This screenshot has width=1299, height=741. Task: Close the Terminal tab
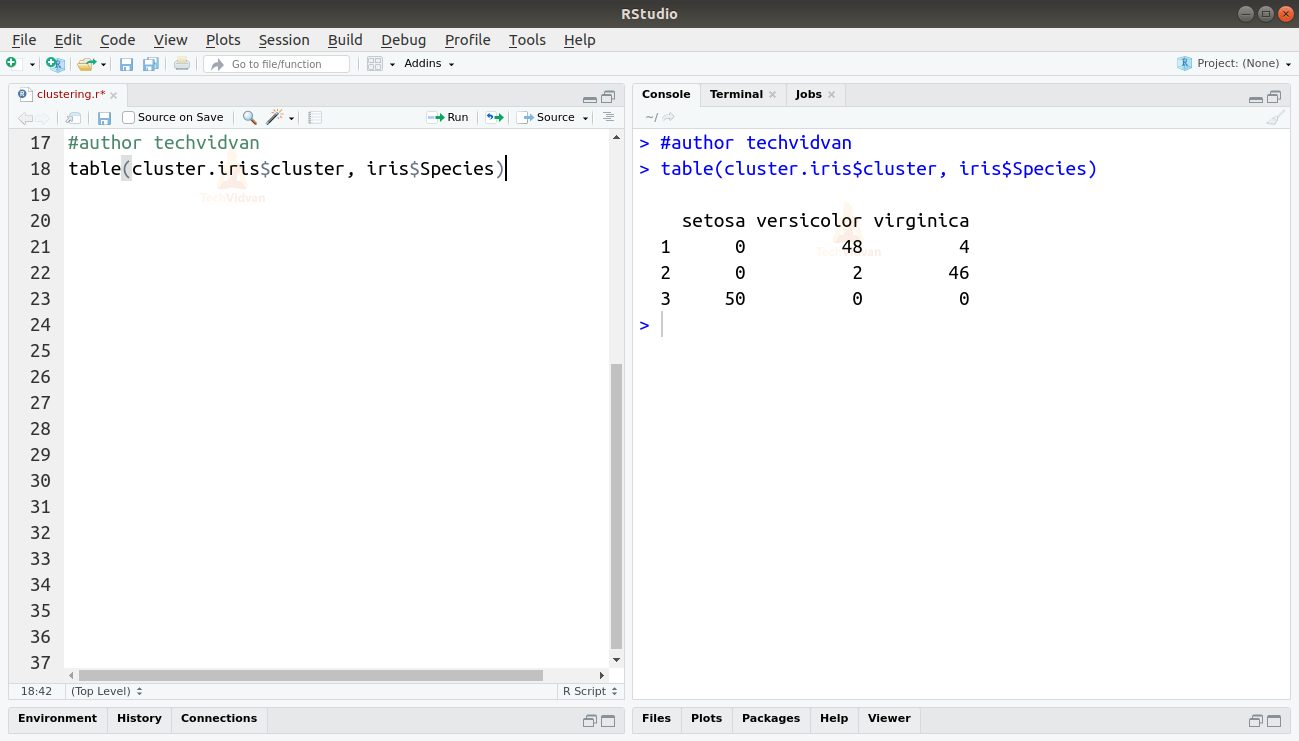(x=773, y=95)
